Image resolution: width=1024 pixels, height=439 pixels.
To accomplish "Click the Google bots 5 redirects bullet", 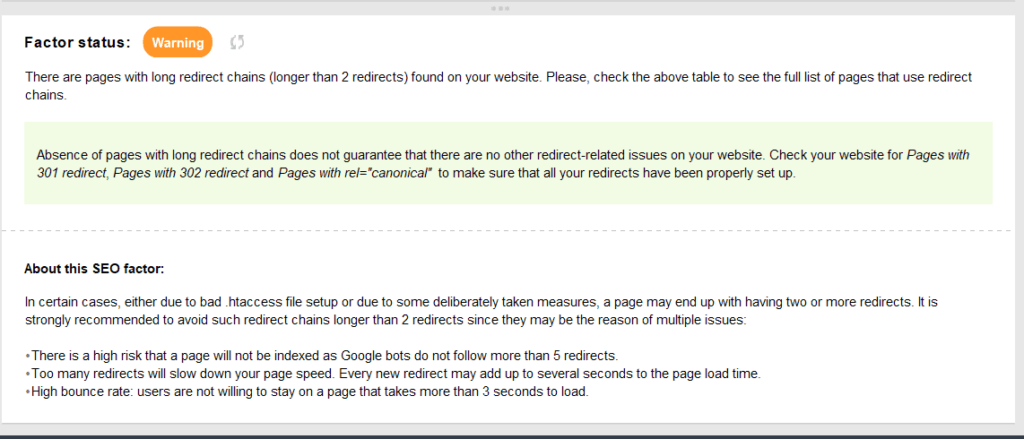I will 321,356.
